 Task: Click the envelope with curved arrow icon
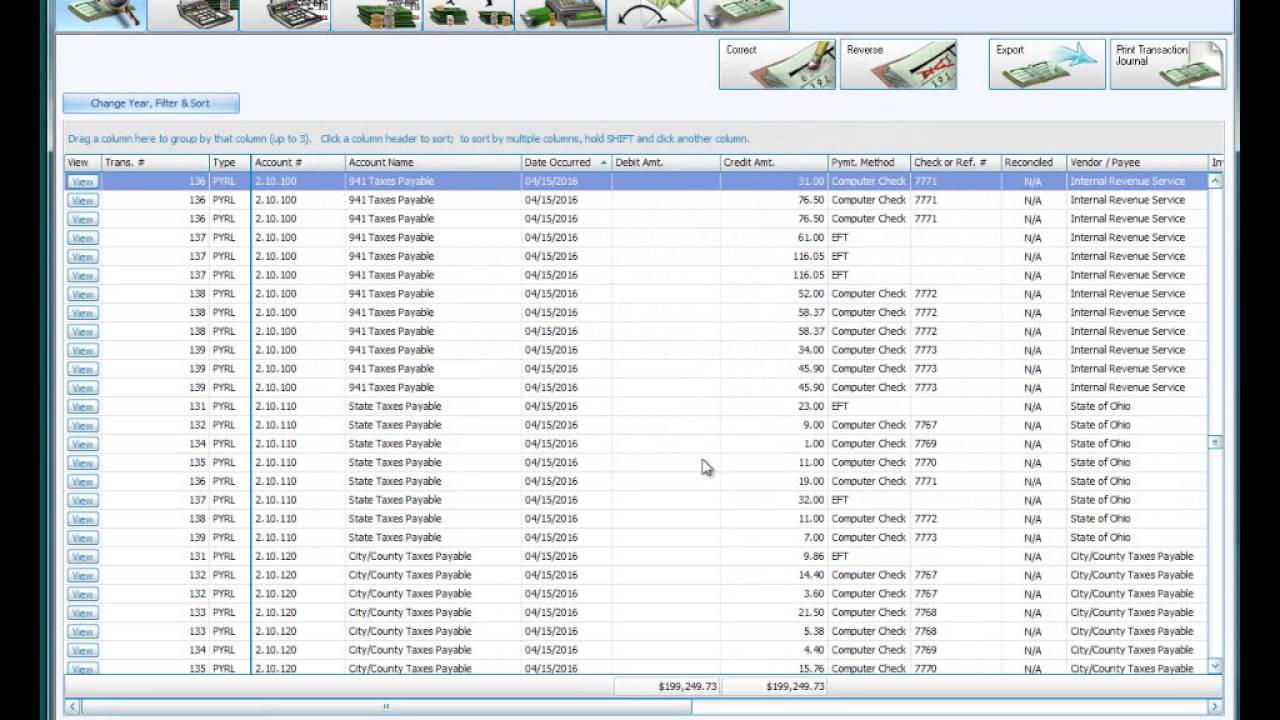[x=652, y=14]
